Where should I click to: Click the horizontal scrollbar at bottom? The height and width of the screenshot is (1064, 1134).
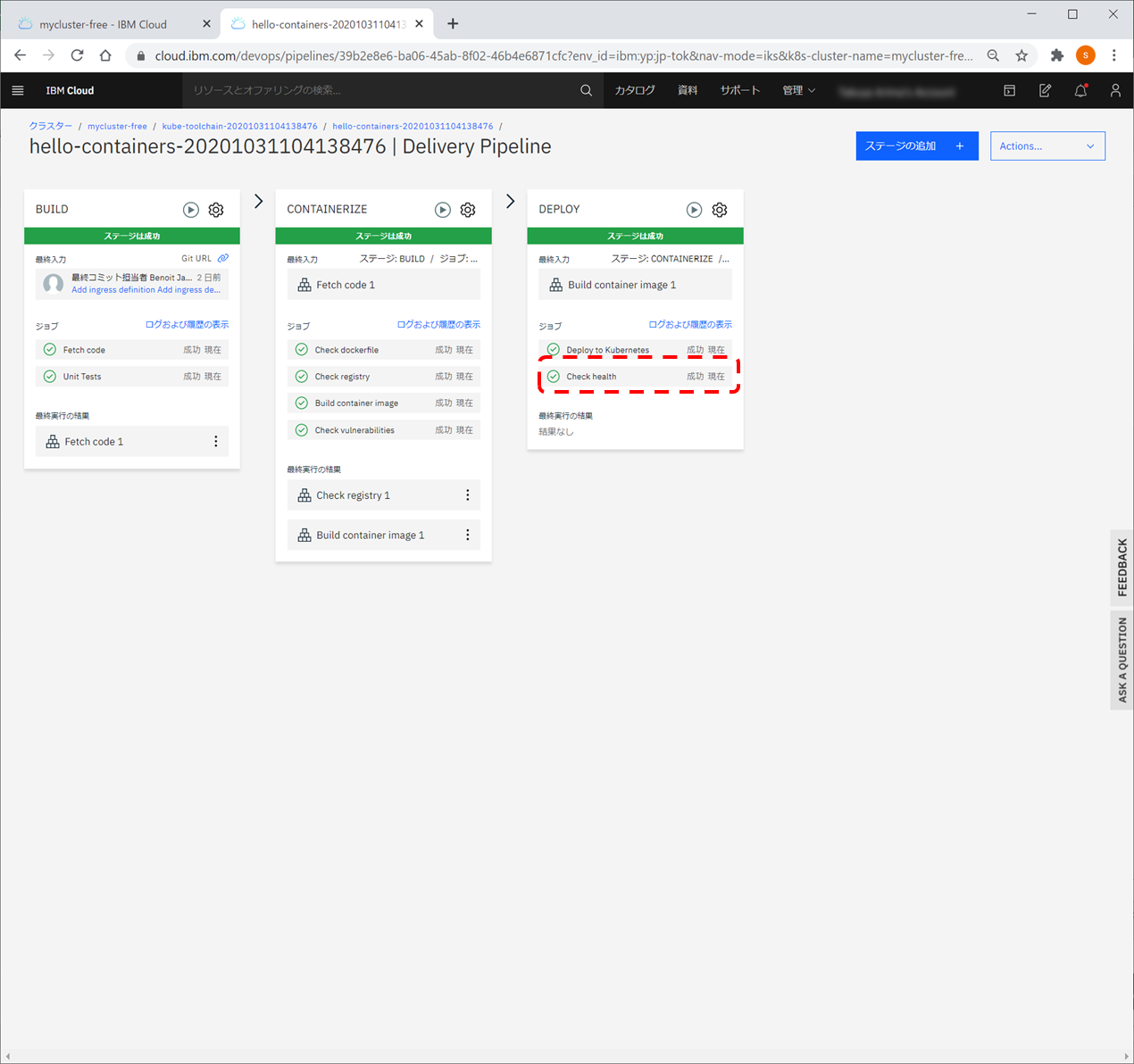[567, 1056]
